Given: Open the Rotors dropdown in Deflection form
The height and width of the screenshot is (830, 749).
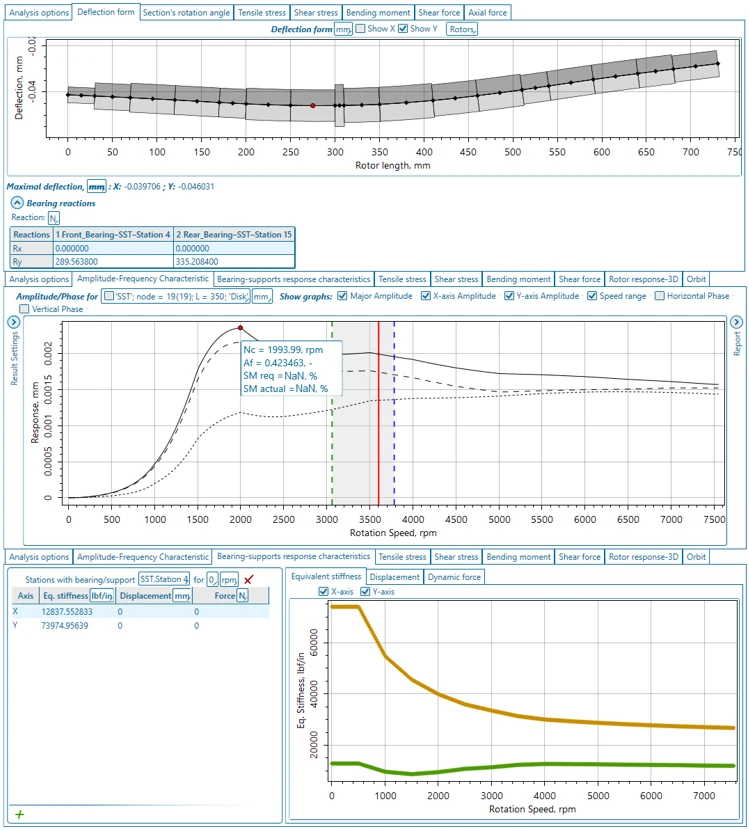Looking at the screenshot, I should (x=461, y=29).
